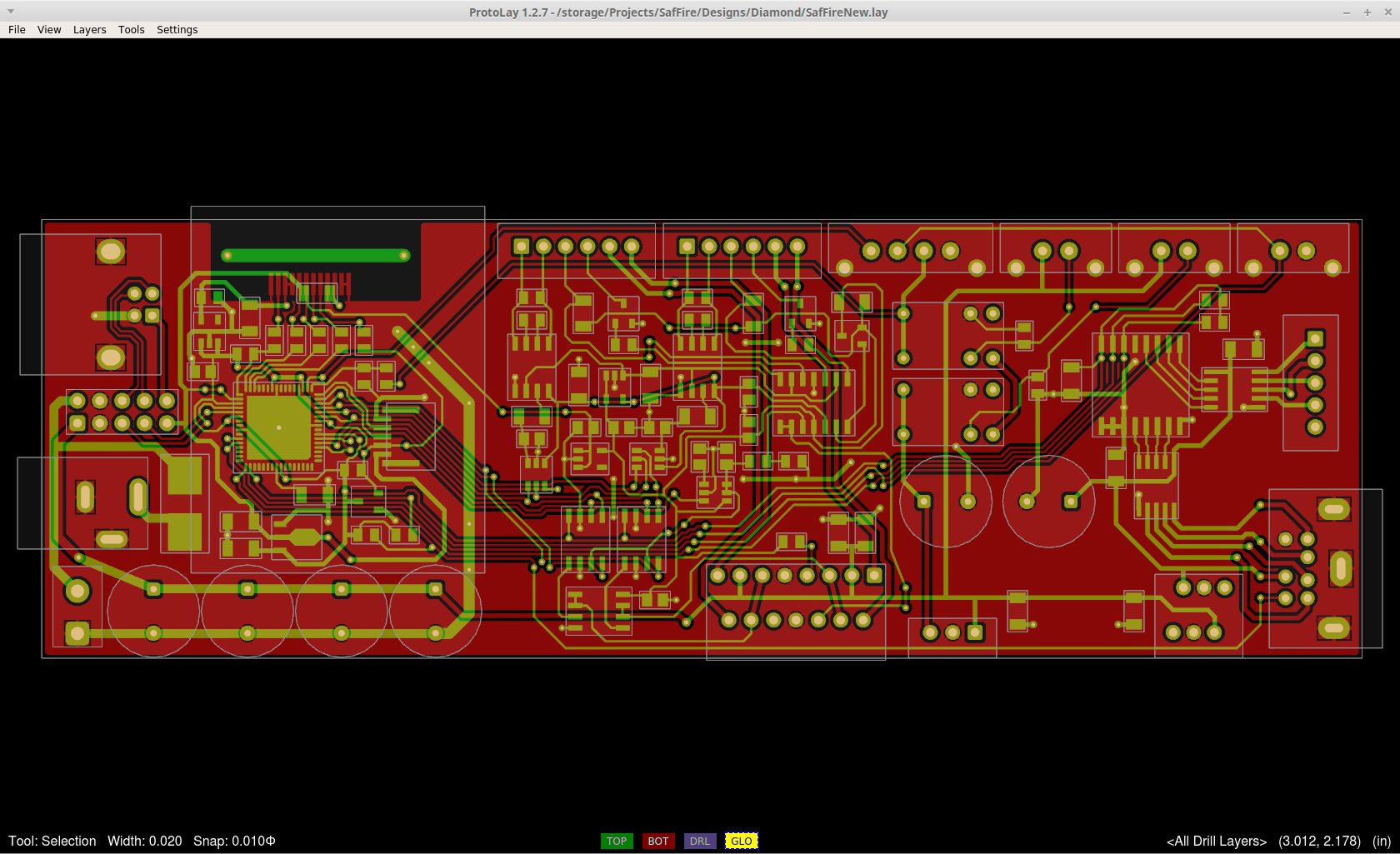Screen dimensions: 1400x854
Task: Toggle the yellow GLO layer indicator
Action: click(742, 841)
